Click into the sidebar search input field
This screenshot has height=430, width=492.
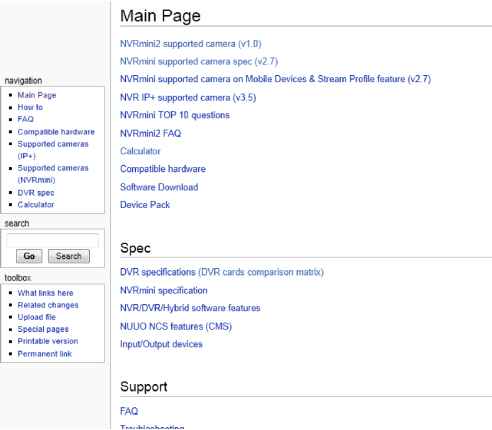(53, 240)
